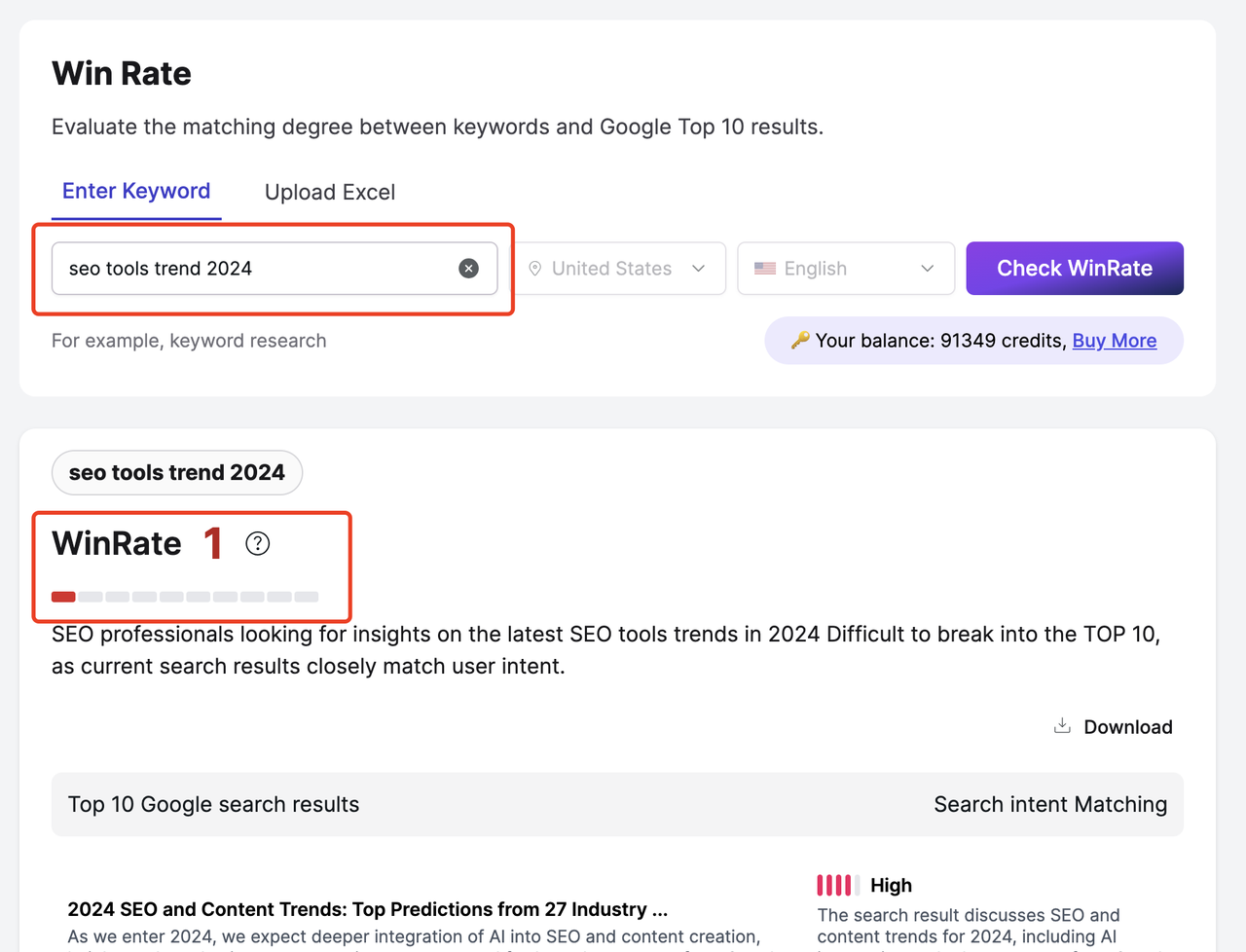Image resolution: width=1246 pixels, height=952 pixels.
Task: Click the Win Rate page title
Action: pos(122,73)
